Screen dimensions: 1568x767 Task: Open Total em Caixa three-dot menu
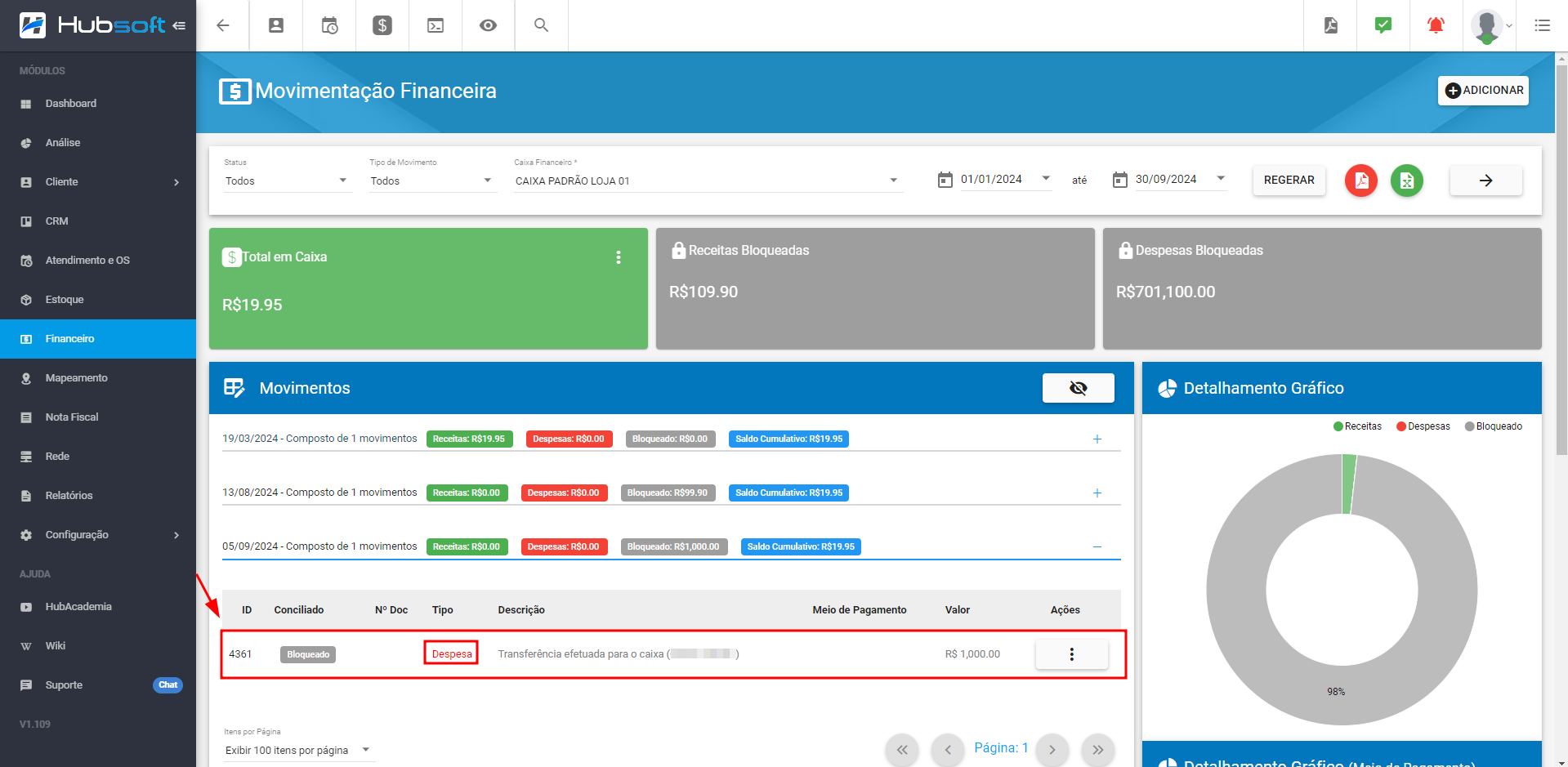pos(619,257)
